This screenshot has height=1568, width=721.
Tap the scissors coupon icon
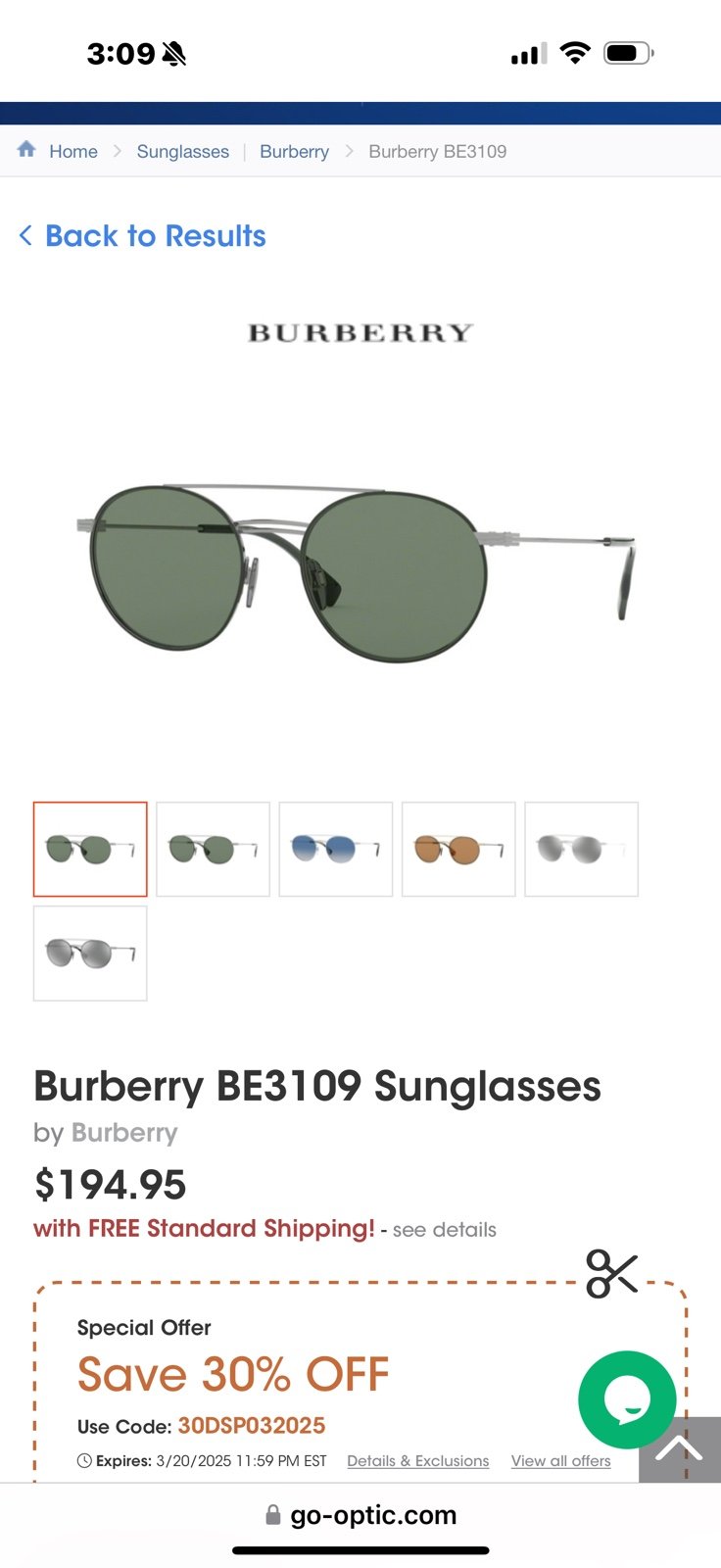612,1274
